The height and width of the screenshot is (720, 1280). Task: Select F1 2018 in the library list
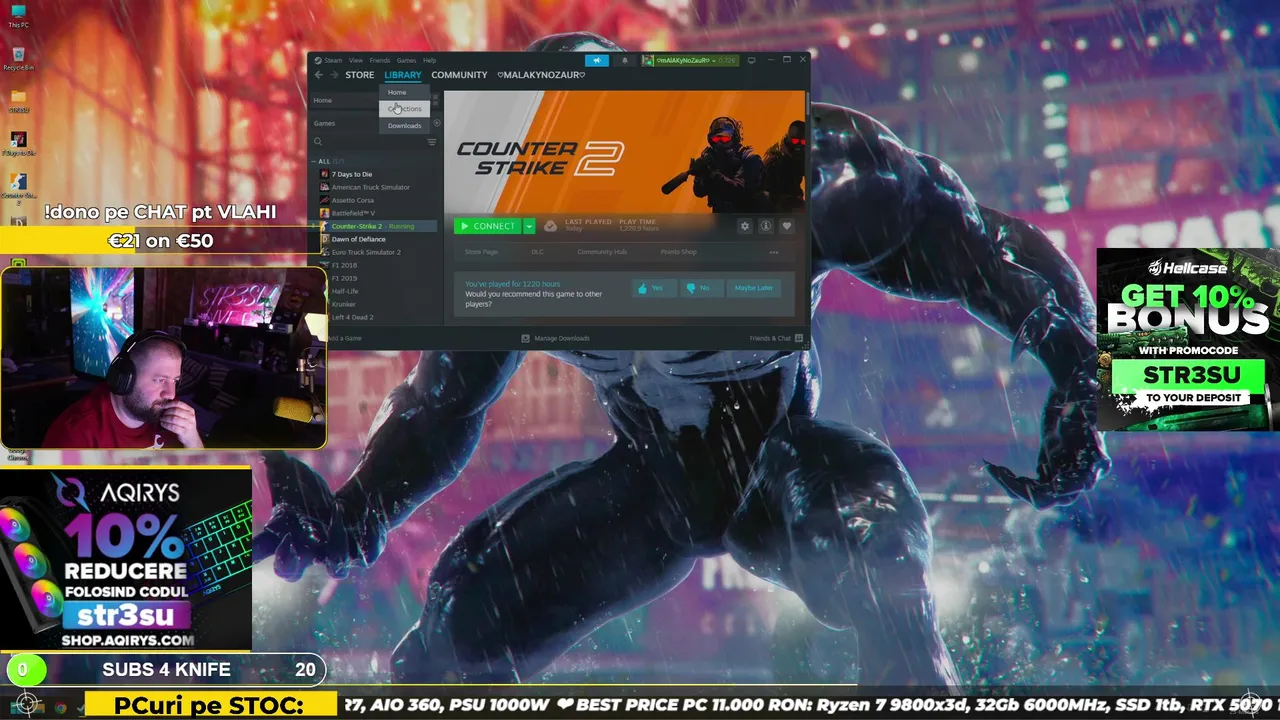(344, 265)
